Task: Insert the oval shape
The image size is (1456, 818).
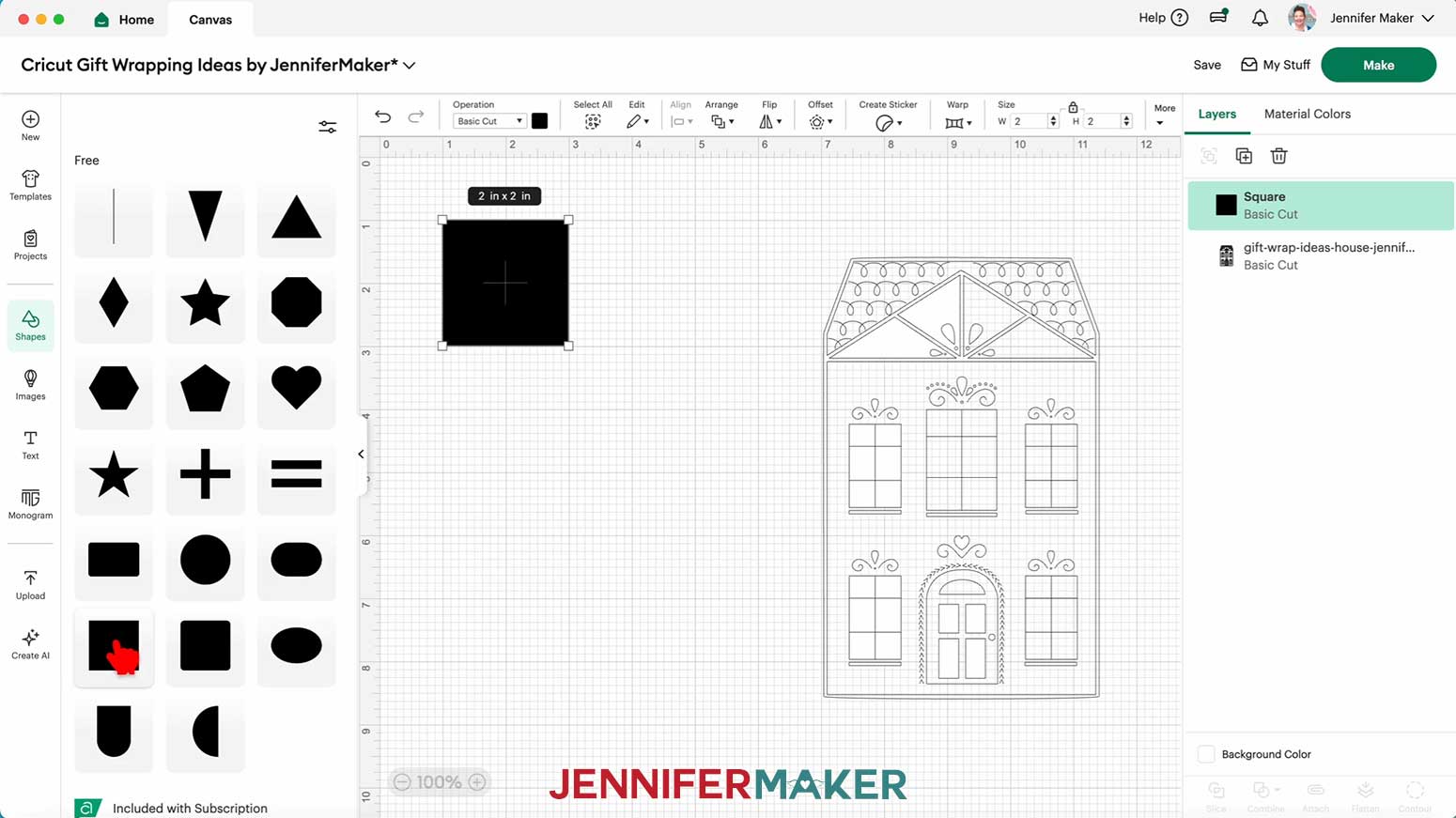Action: (296, 646)
